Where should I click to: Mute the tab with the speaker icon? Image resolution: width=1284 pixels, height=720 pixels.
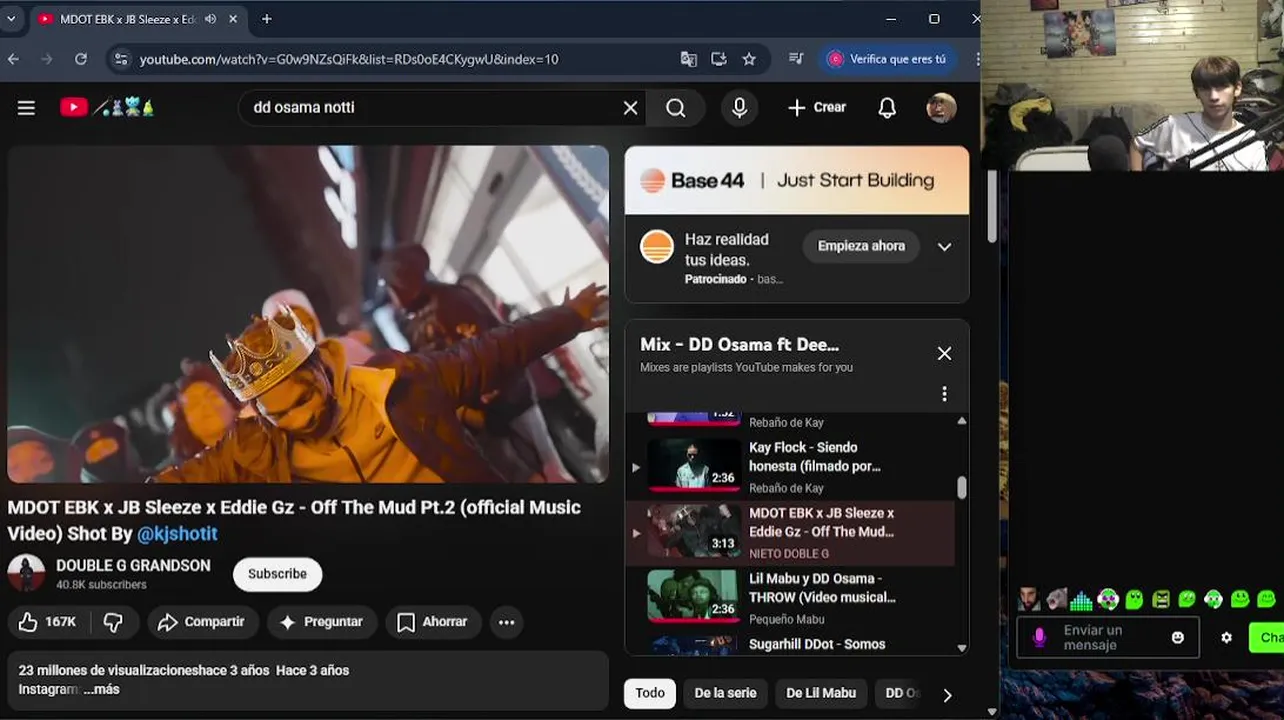click(x=211, y=19)
